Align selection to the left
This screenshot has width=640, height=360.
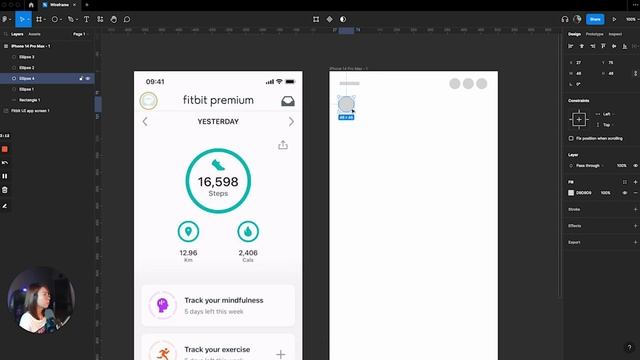[571, 46]
